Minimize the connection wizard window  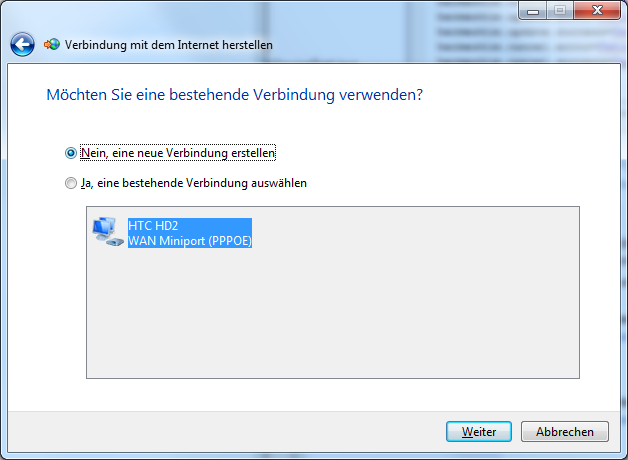coord(533,11)
